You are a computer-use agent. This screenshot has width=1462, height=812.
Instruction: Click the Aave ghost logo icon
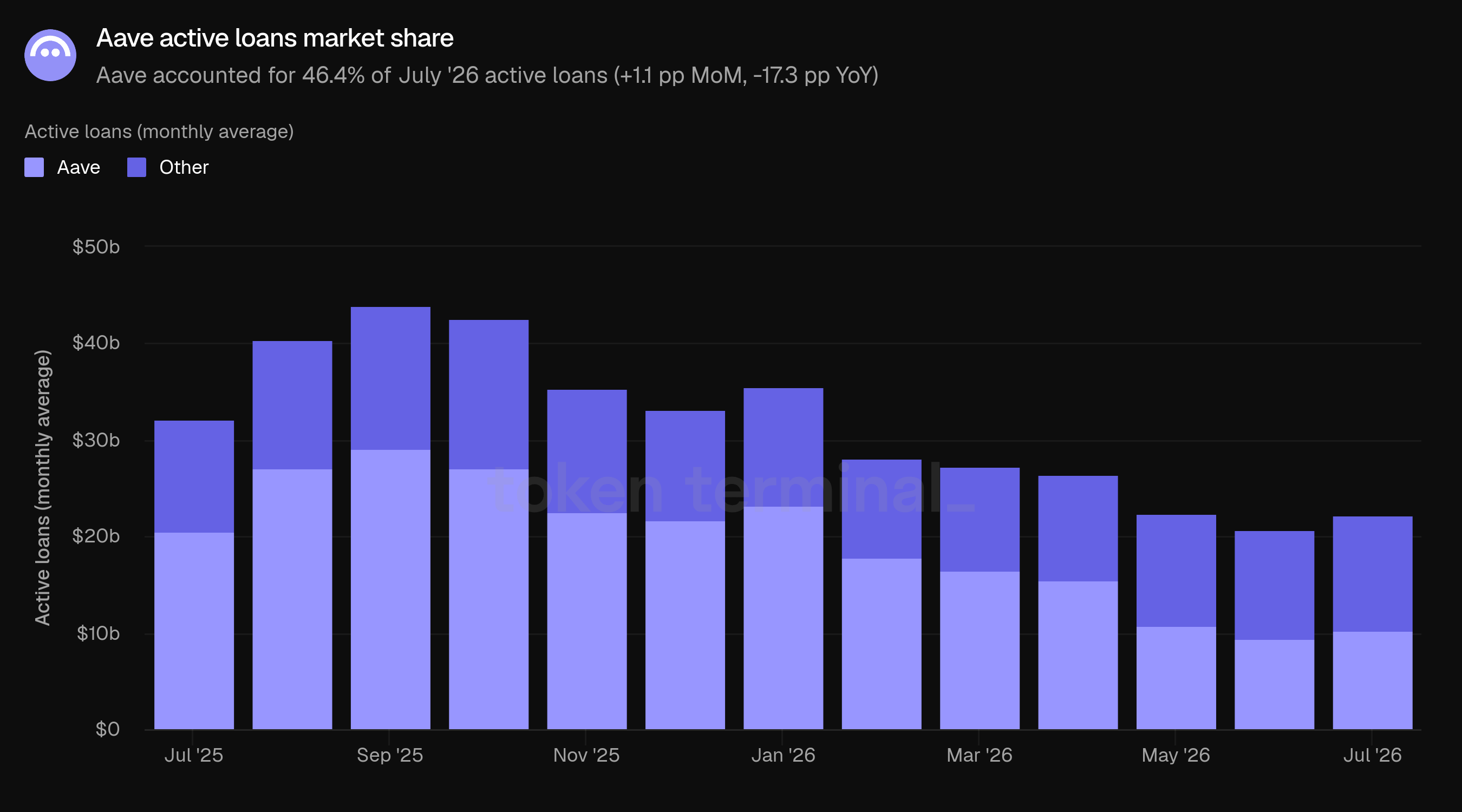click(x=50, y=55)
